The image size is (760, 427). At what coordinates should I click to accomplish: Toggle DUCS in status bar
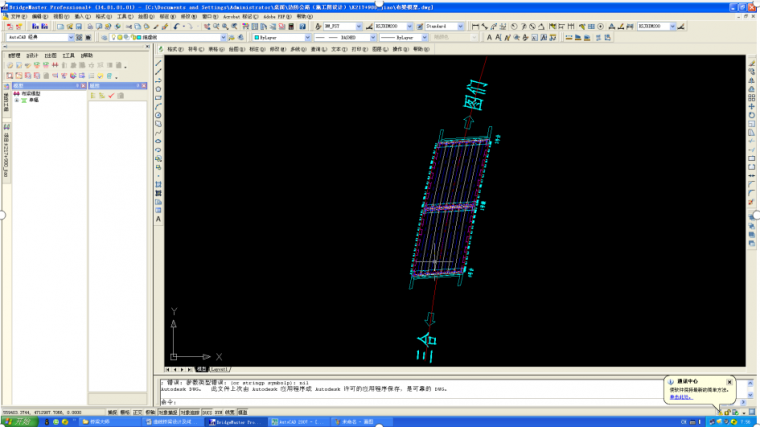click(207, 412)
